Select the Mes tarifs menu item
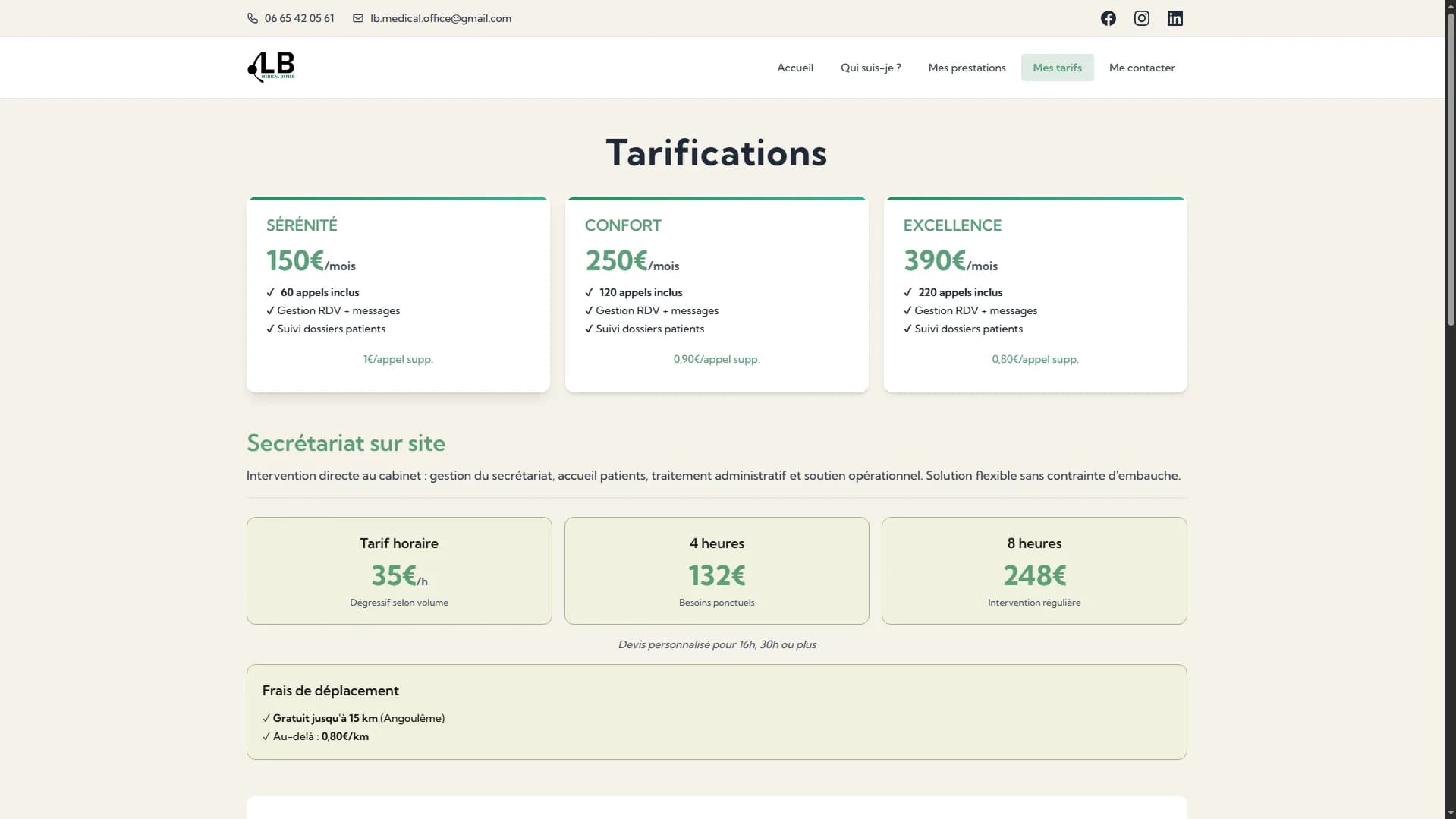The width and height of the screenshot is (1456, 819). coord(1058,68)
